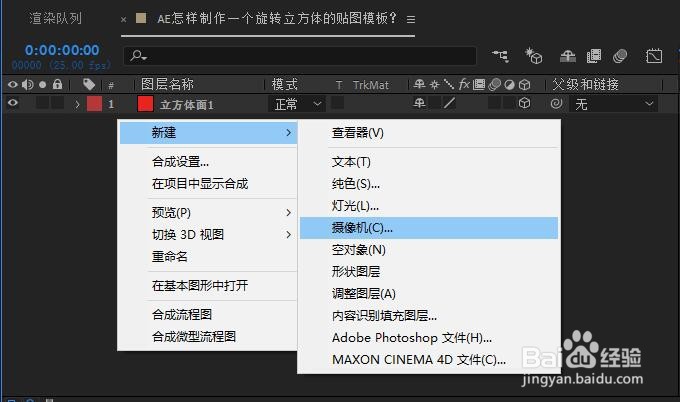Click the quality switch header icon

tap(448, 84)
